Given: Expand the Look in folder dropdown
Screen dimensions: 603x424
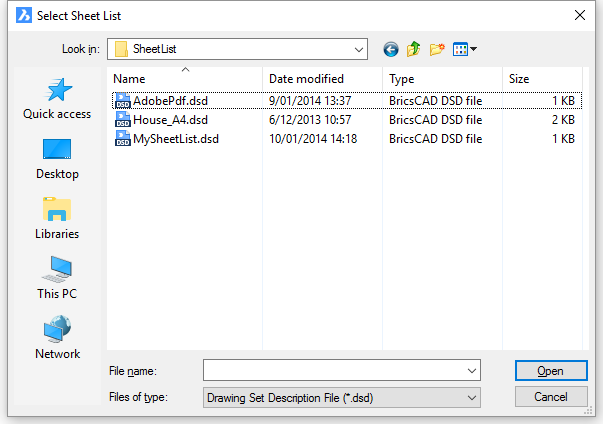Looking at the screenshot, I should click(359, 49).
